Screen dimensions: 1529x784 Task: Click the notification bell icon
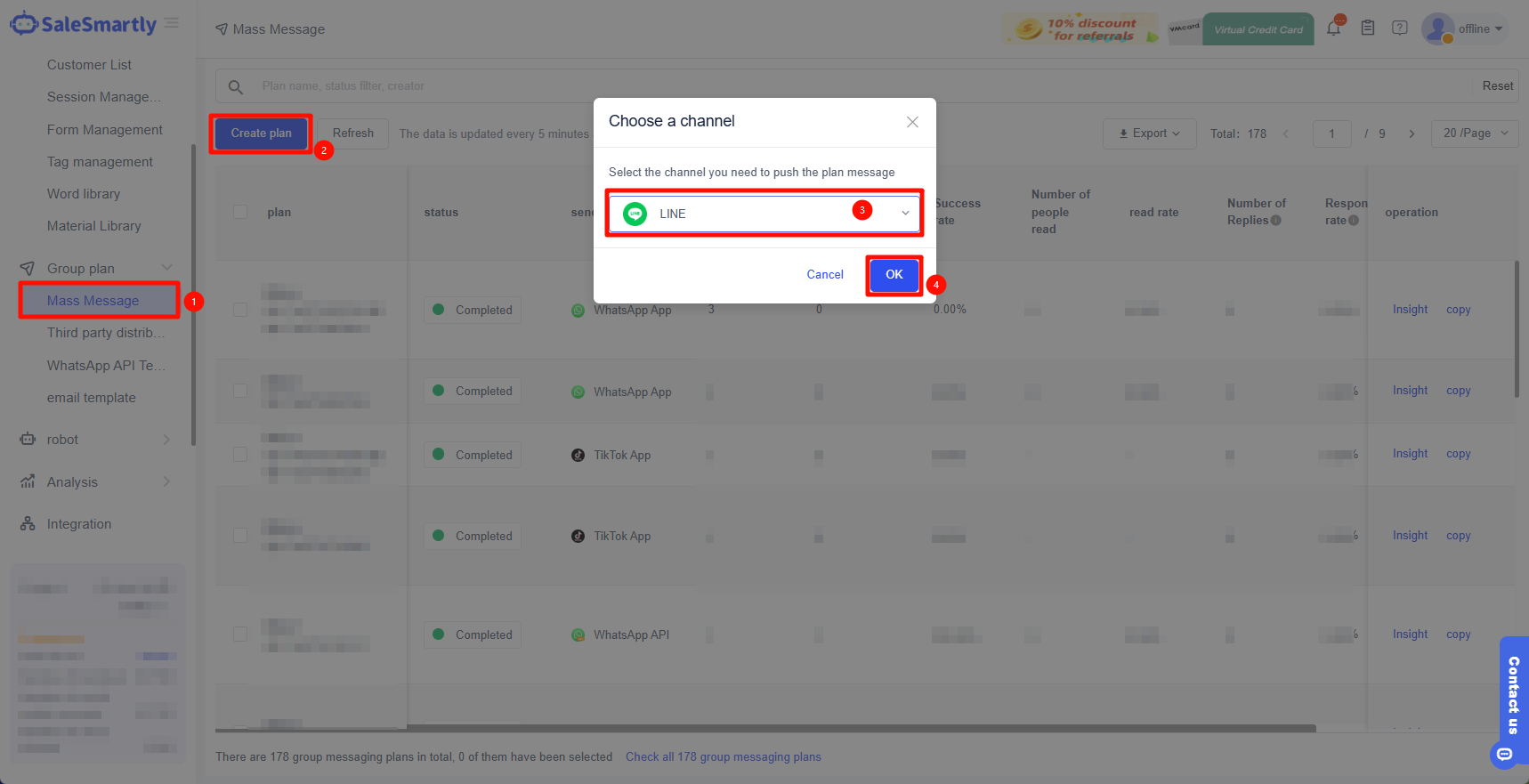pyautogui.click(x=1333, y=28)
